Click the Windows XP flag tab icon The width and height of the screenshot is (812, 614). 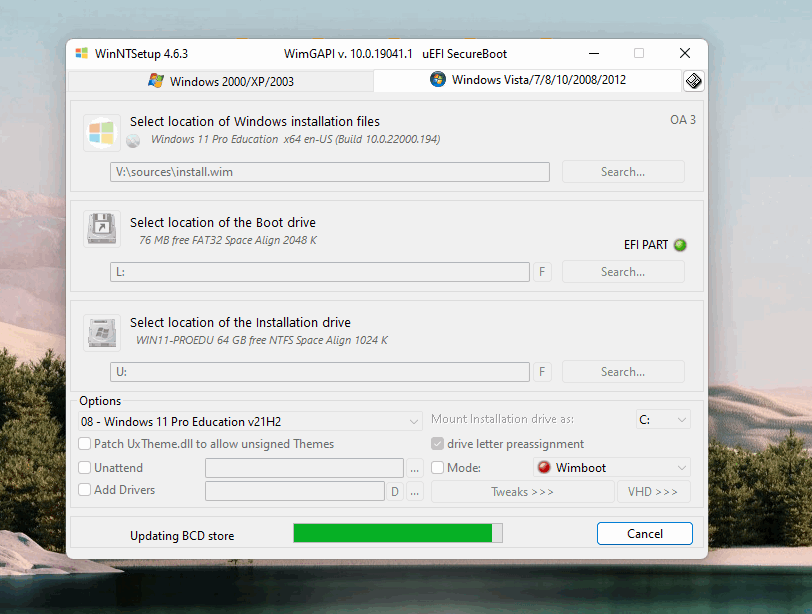point(156,81)
